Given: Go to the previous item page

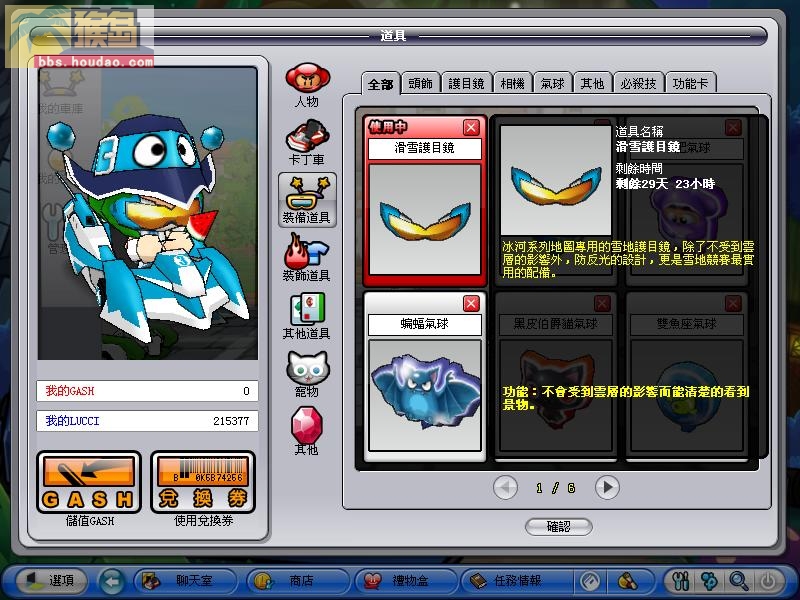Looking at the screenshot, I should [x=506, y=488].
